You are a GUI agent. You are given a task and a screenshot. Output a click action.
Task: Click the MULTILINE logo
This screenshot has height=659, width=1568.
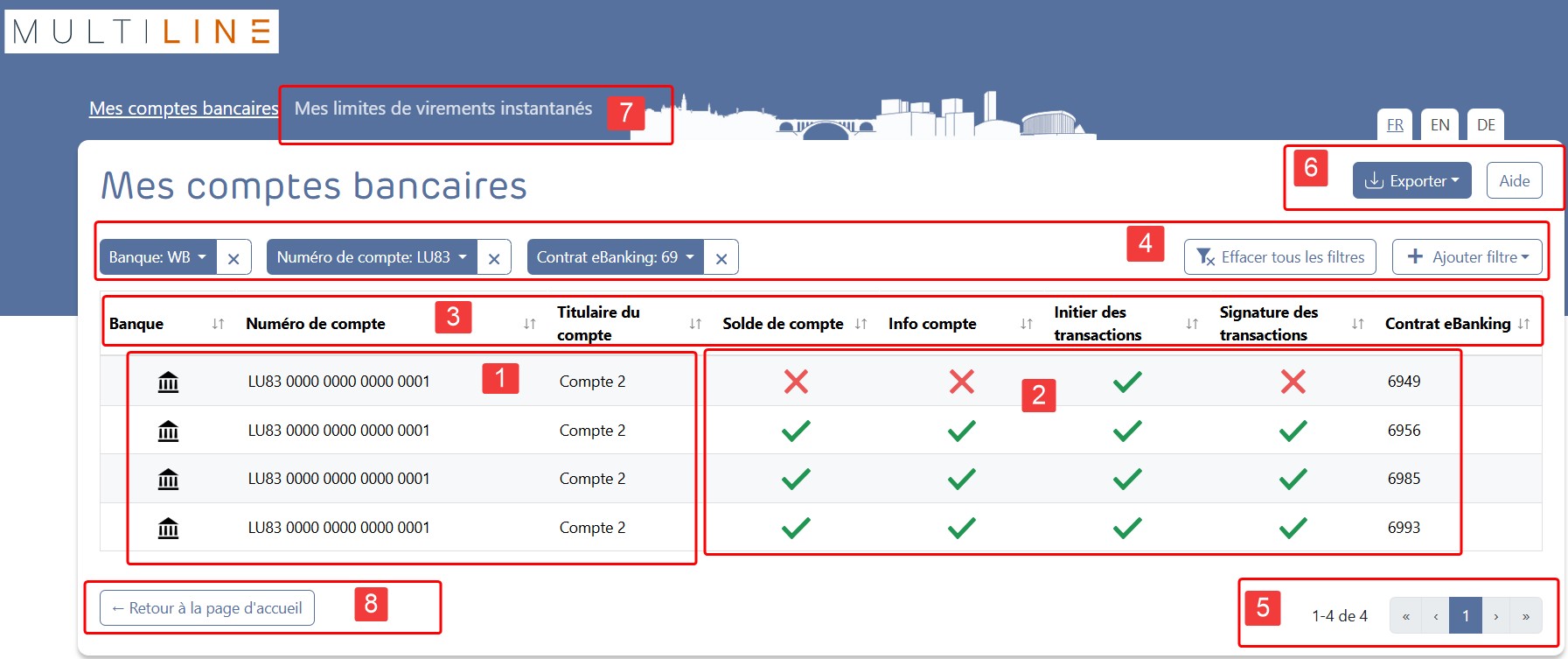[x=142, y=32]
